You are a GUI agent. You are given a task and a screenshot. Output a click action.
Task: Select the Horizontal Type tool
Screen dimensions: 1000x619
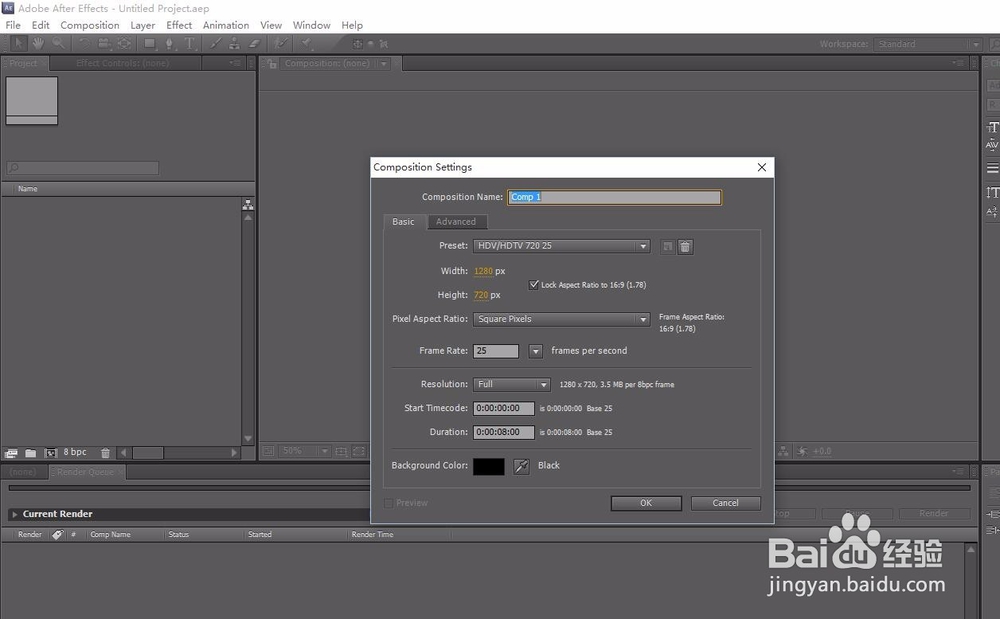[189, 43]
